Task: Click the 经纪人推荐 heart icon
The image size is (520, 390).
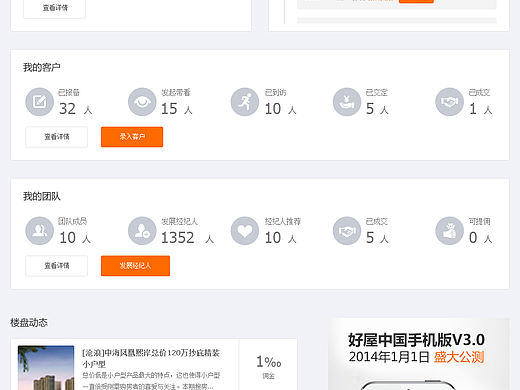Action: [245, 231]
